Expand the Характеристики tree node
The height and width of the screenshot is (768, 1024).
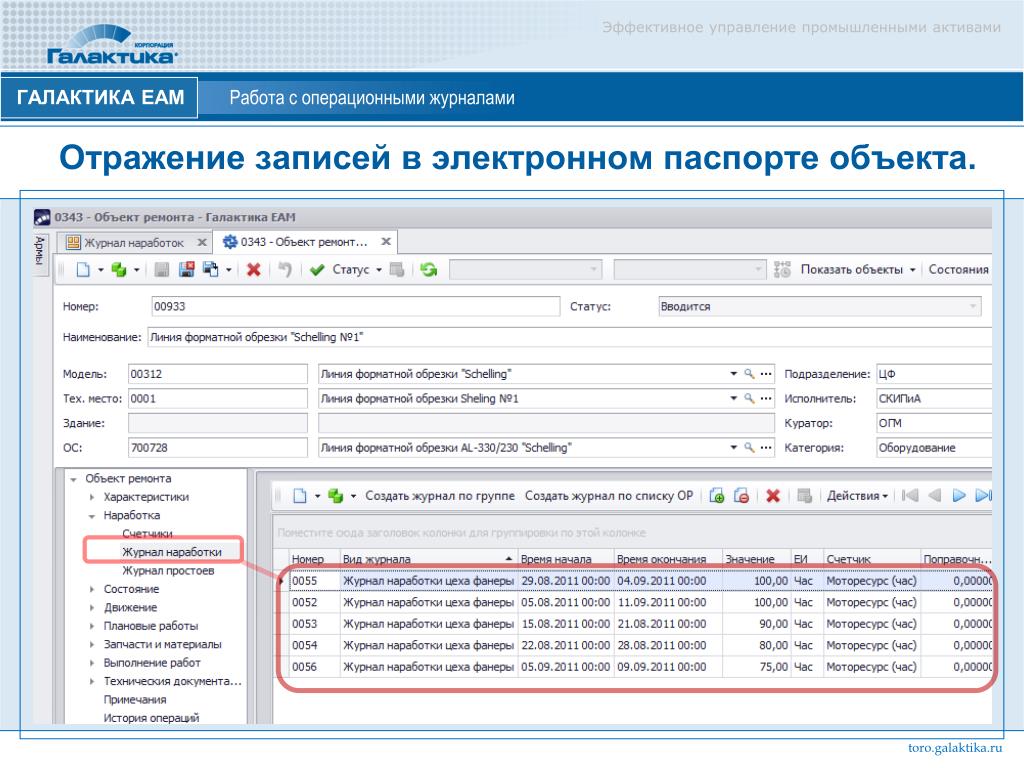click(x=91, y=498)
